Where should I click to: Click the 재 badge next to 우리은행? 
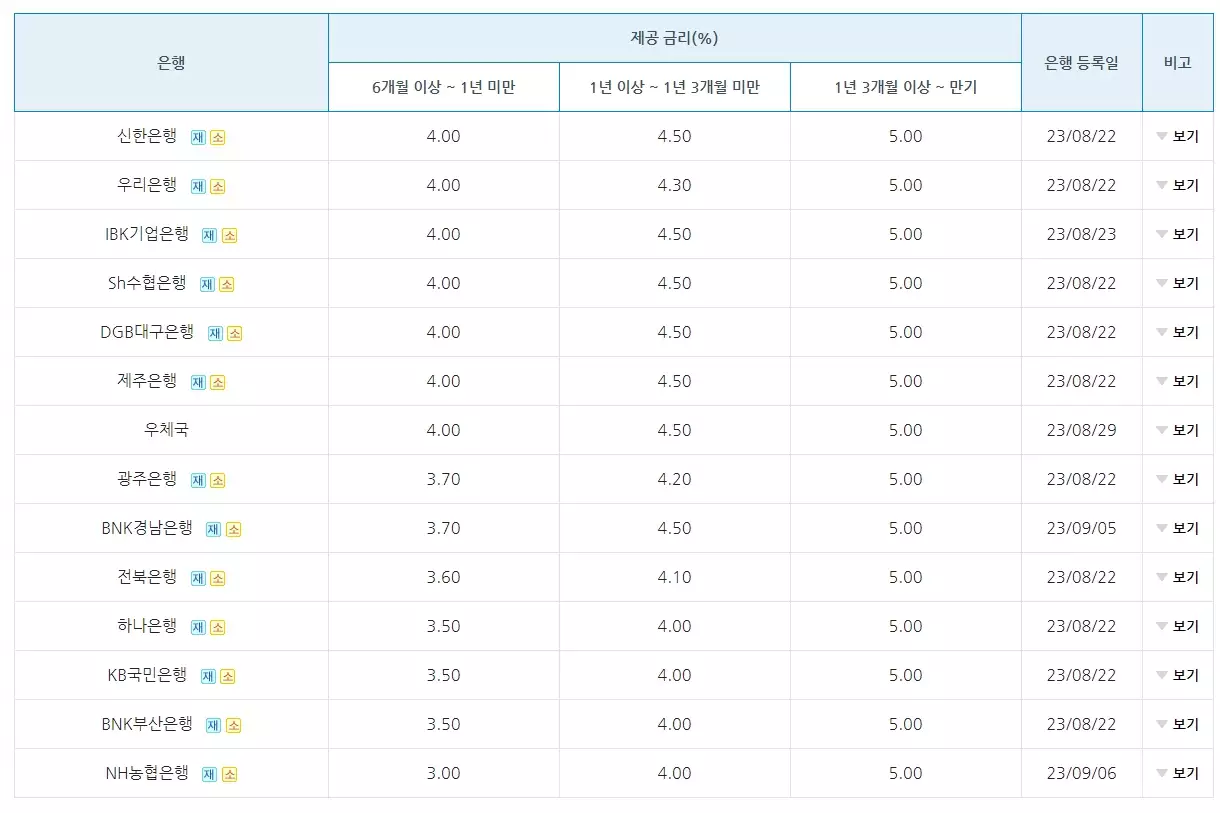[198, 186]
